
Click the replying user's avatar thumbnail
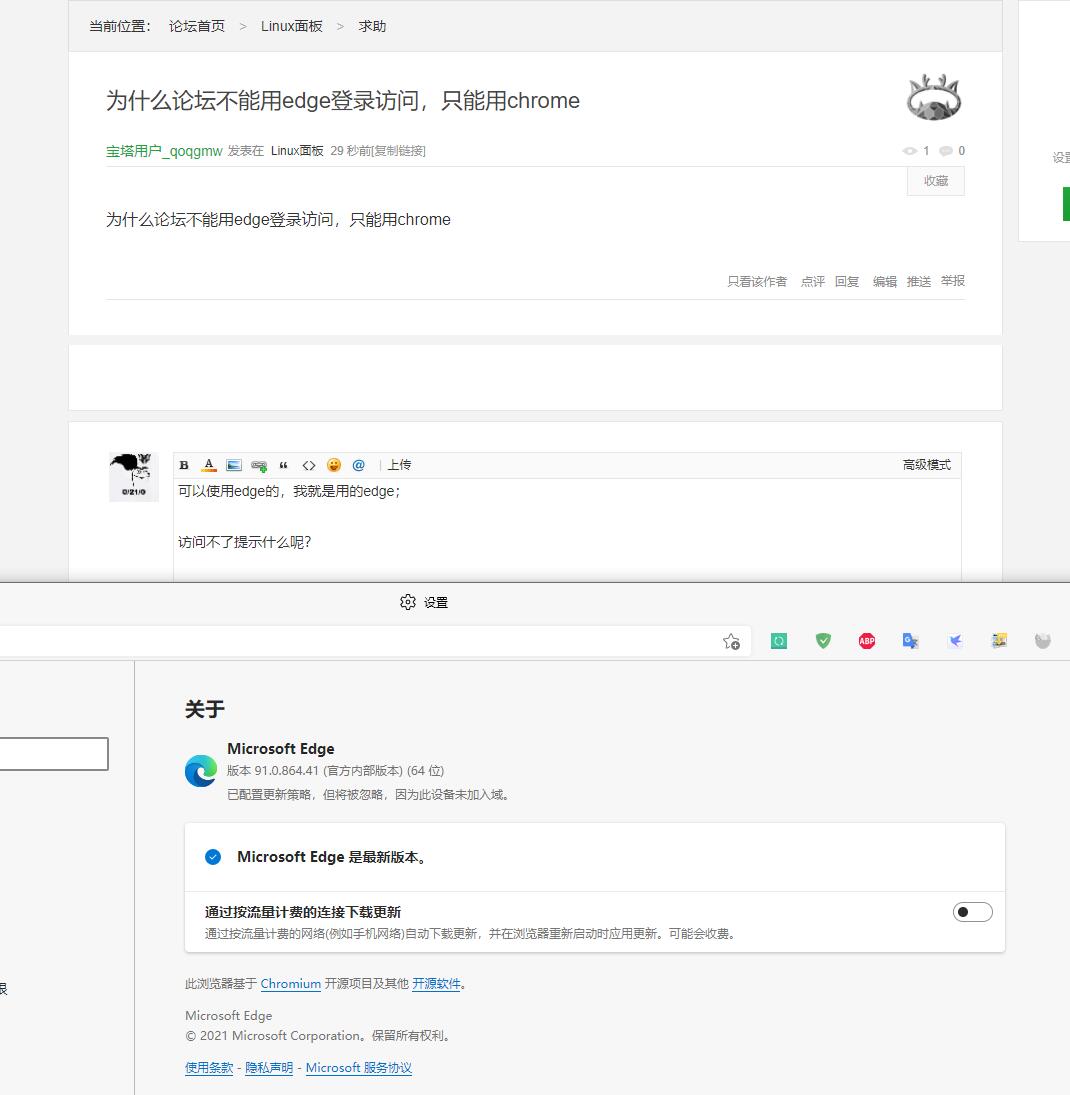133,477
